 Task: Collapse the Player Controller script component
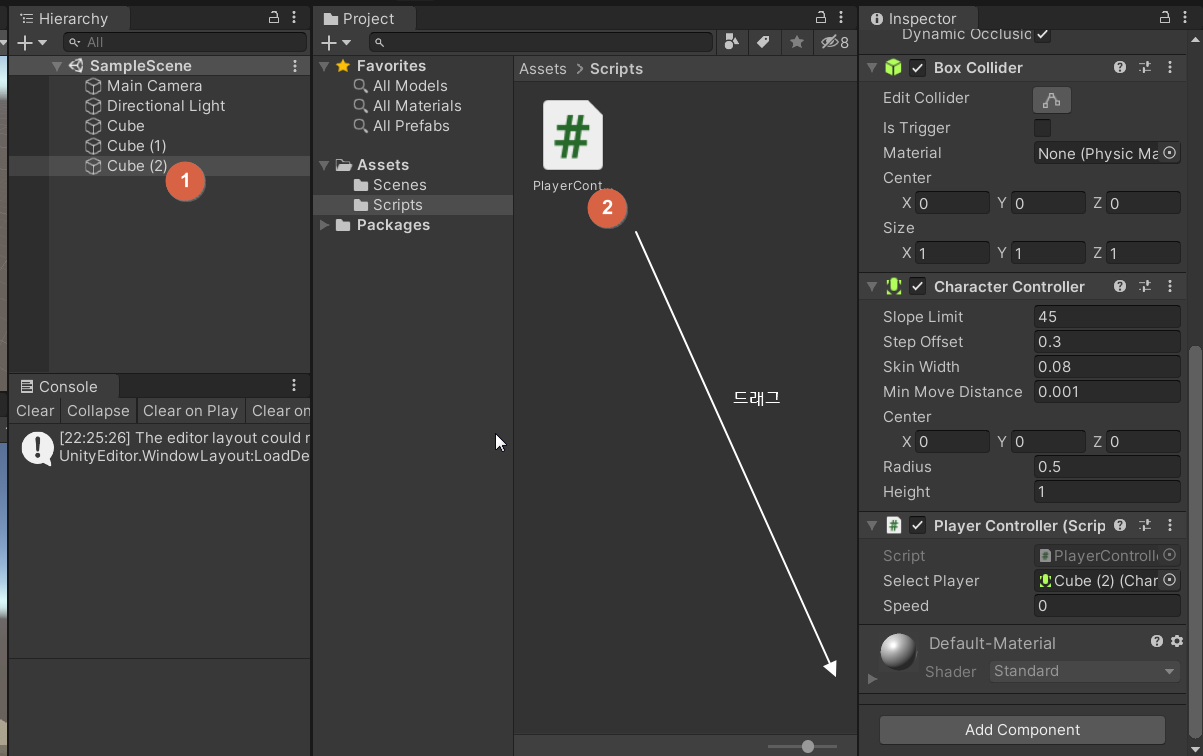pos(872,526)
